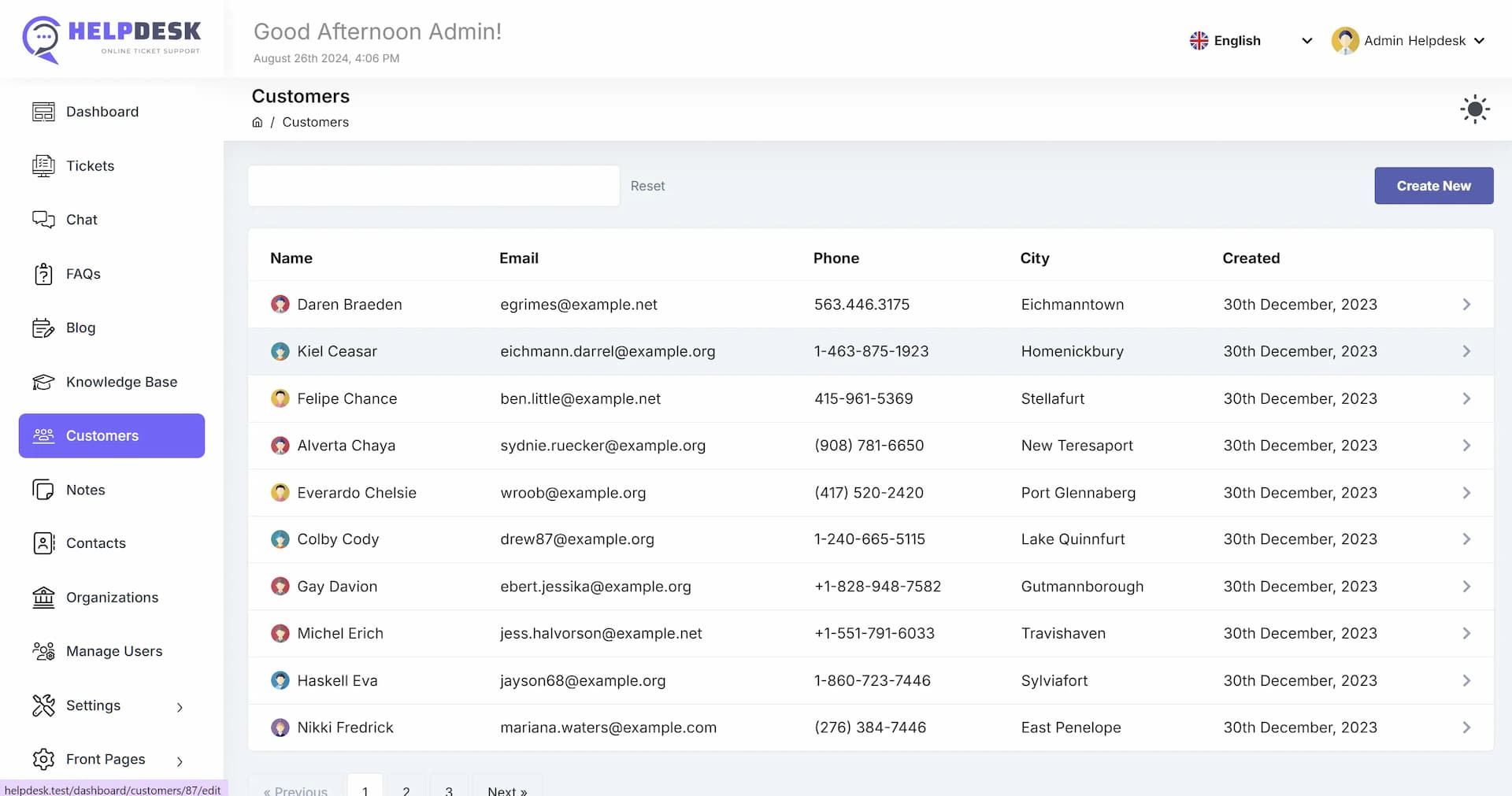This screenshot has width=1512, height=796.
Task: Click the Created column header
Action: point(1251,258)
